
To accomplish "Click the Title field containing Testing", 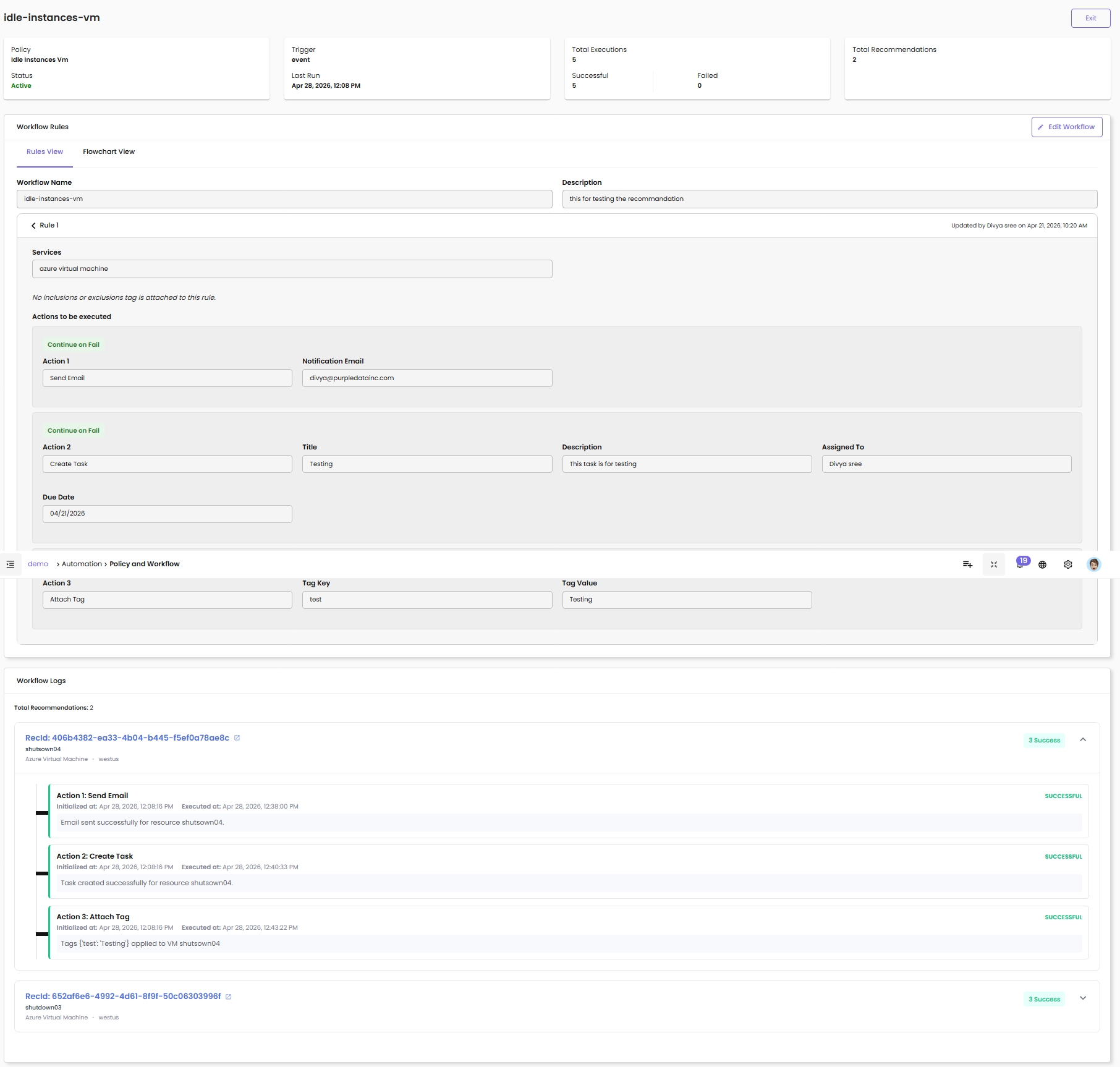I will coord(426,464).
